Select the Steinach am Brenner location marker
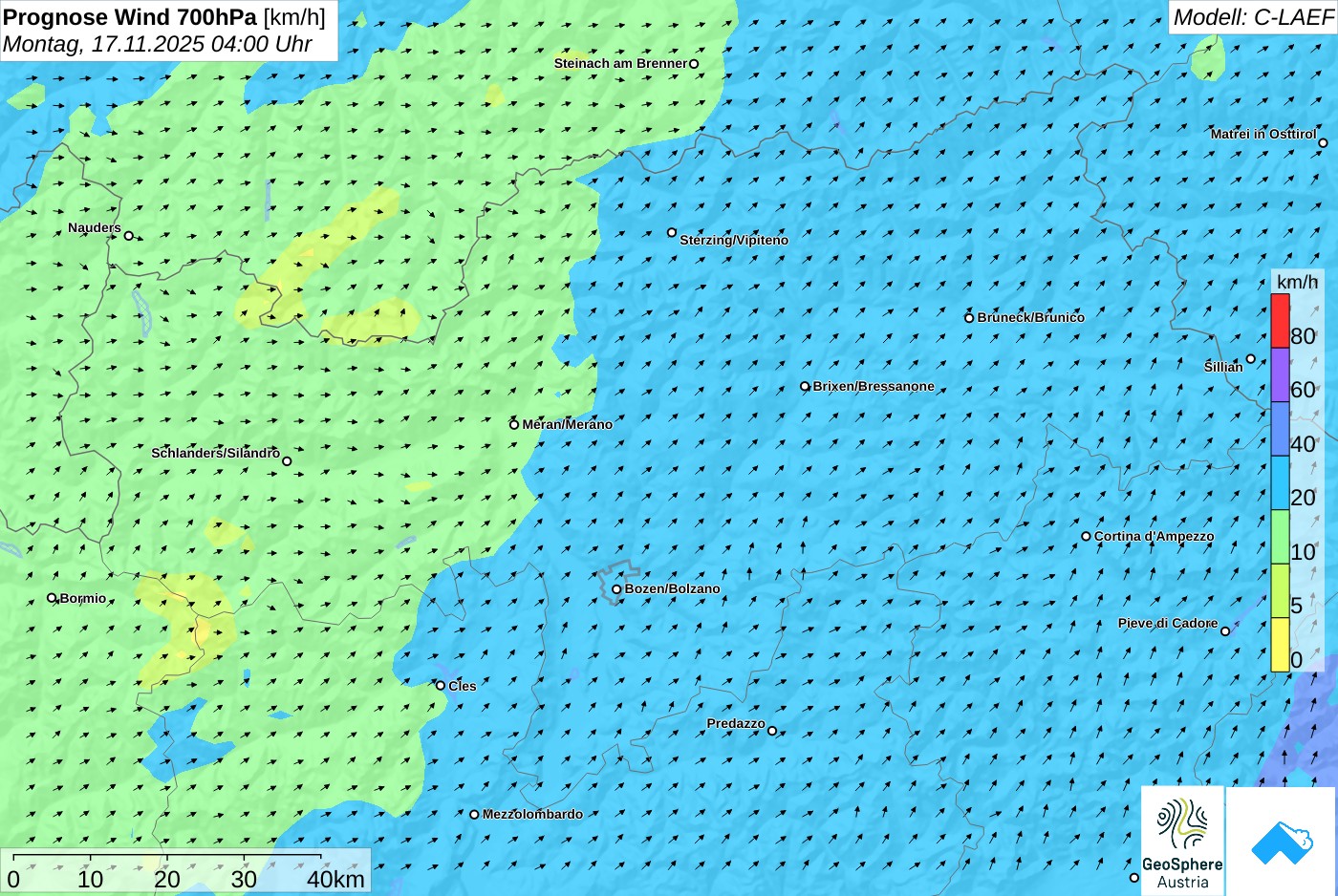The height and width of the screenshot is (896, 1338). click(x=694, y=64)
